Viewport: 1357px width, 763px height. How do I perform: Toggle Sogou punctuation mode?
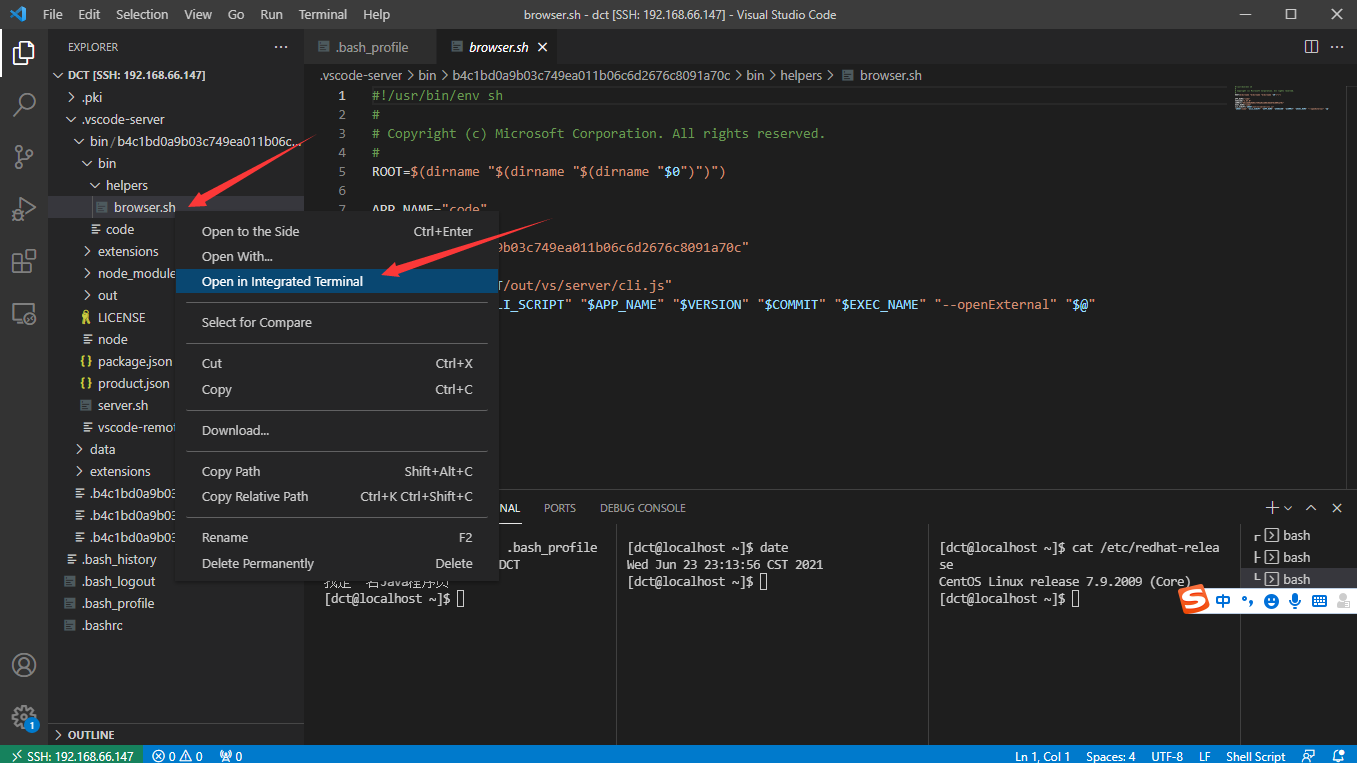coord(1247,601)
